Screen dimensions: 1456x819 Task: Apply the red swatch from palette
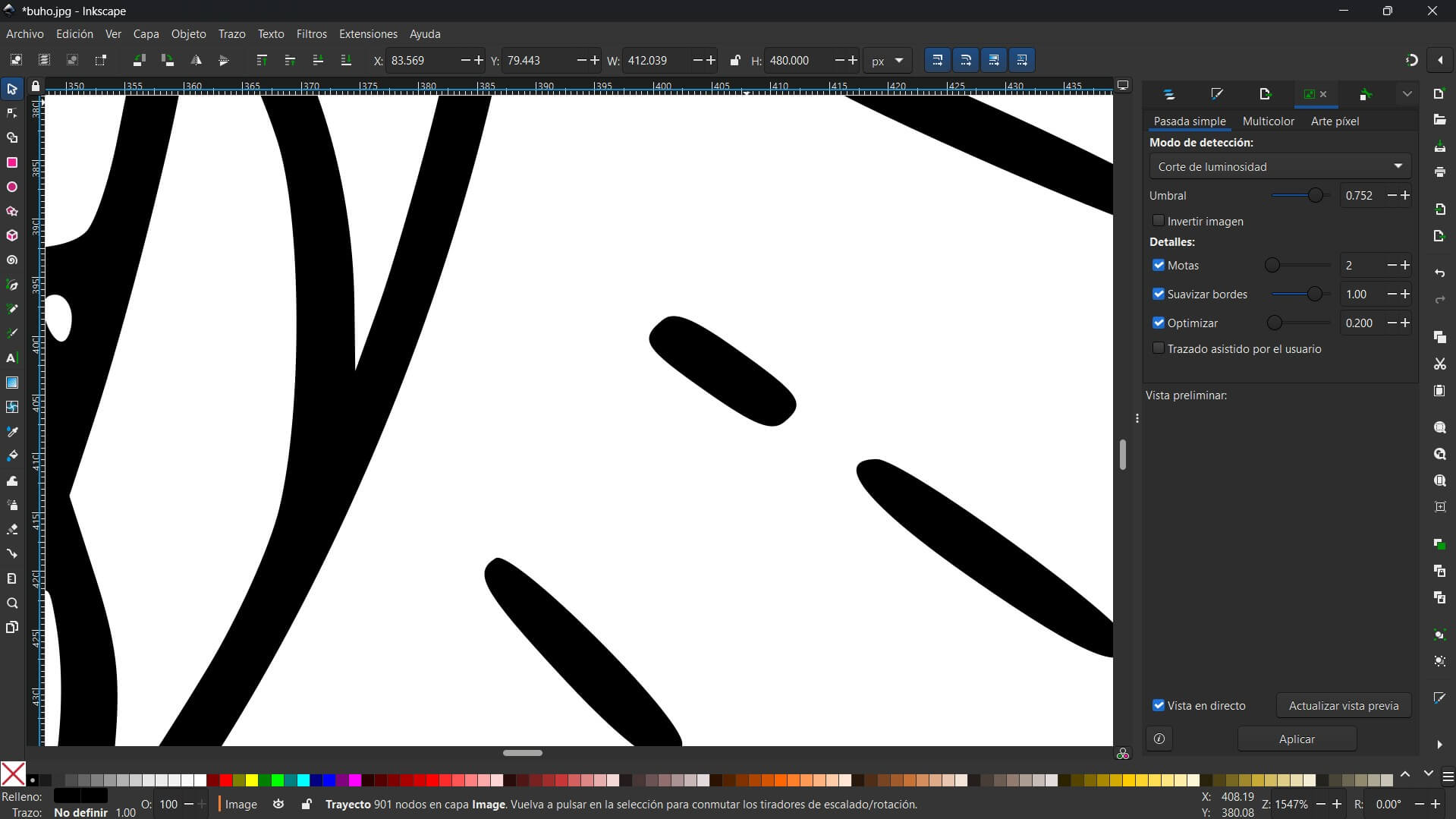(x=225, y=780)
